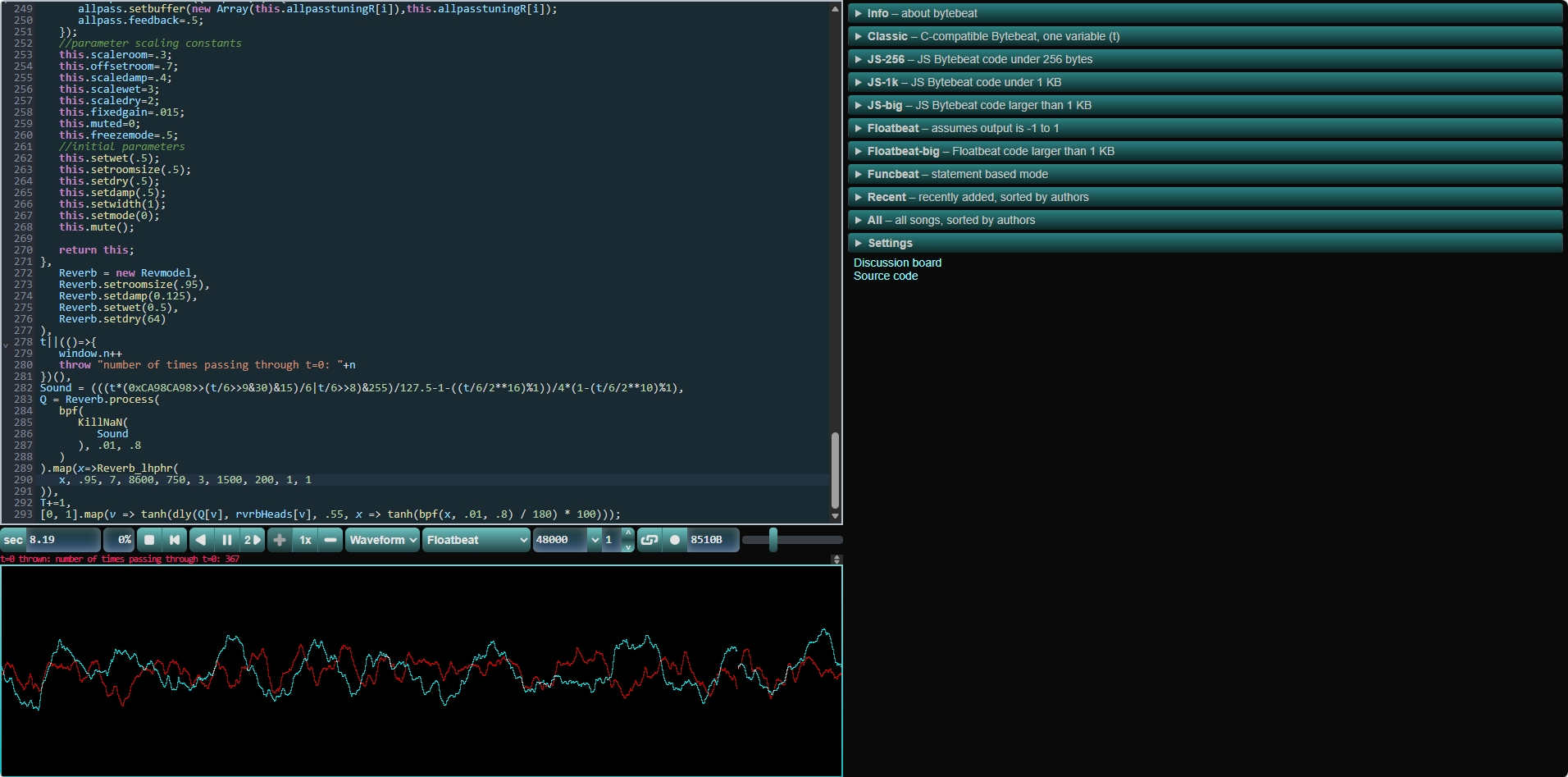This screenshot has width=1568, height=777.
Task: Open the Floatbeat playback mode dropdown
Action: point(476,540)
